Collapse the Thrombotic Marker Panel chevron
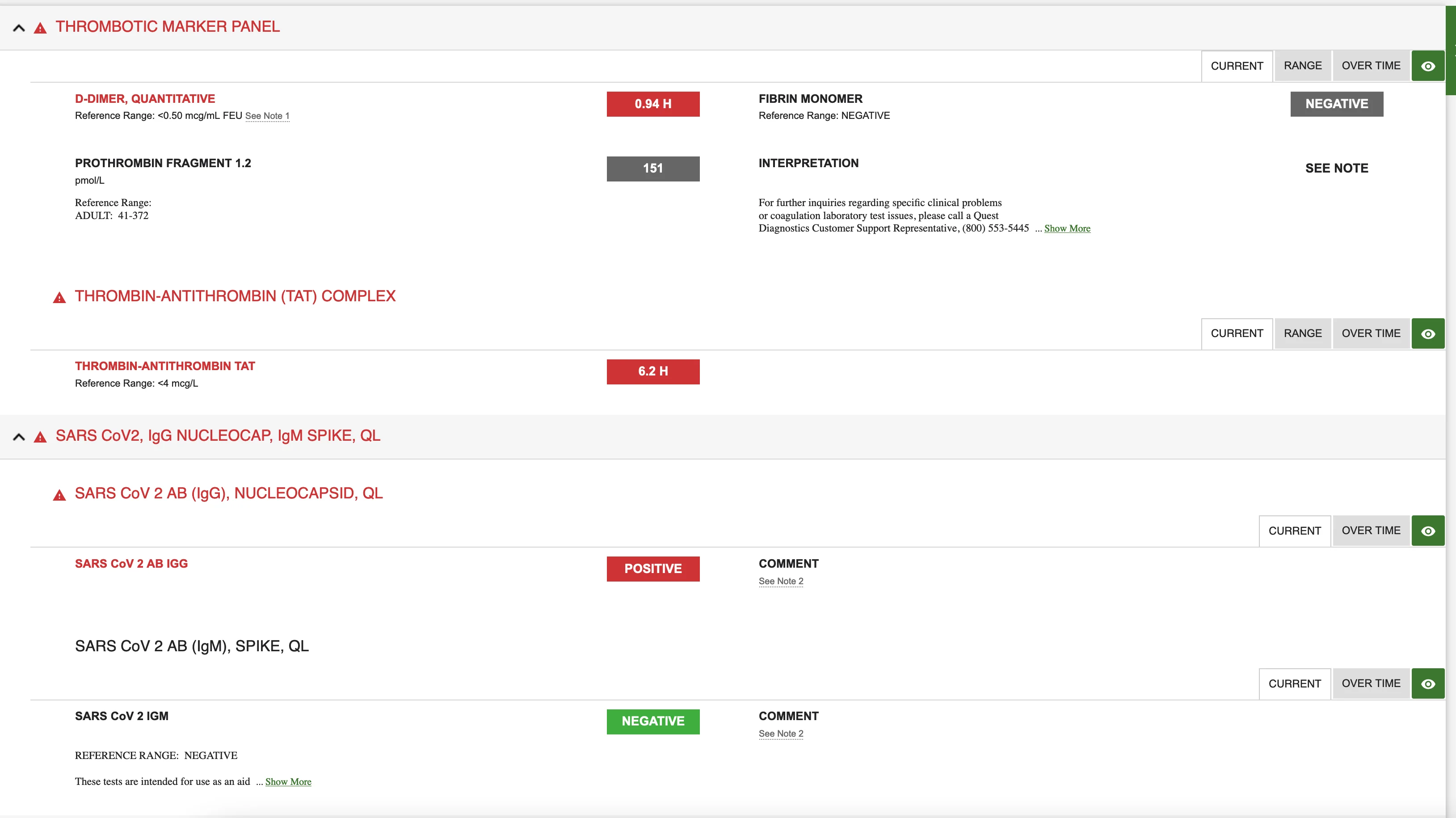The height and width of the screenshot is (818, 1456). (x=19, y=27)
